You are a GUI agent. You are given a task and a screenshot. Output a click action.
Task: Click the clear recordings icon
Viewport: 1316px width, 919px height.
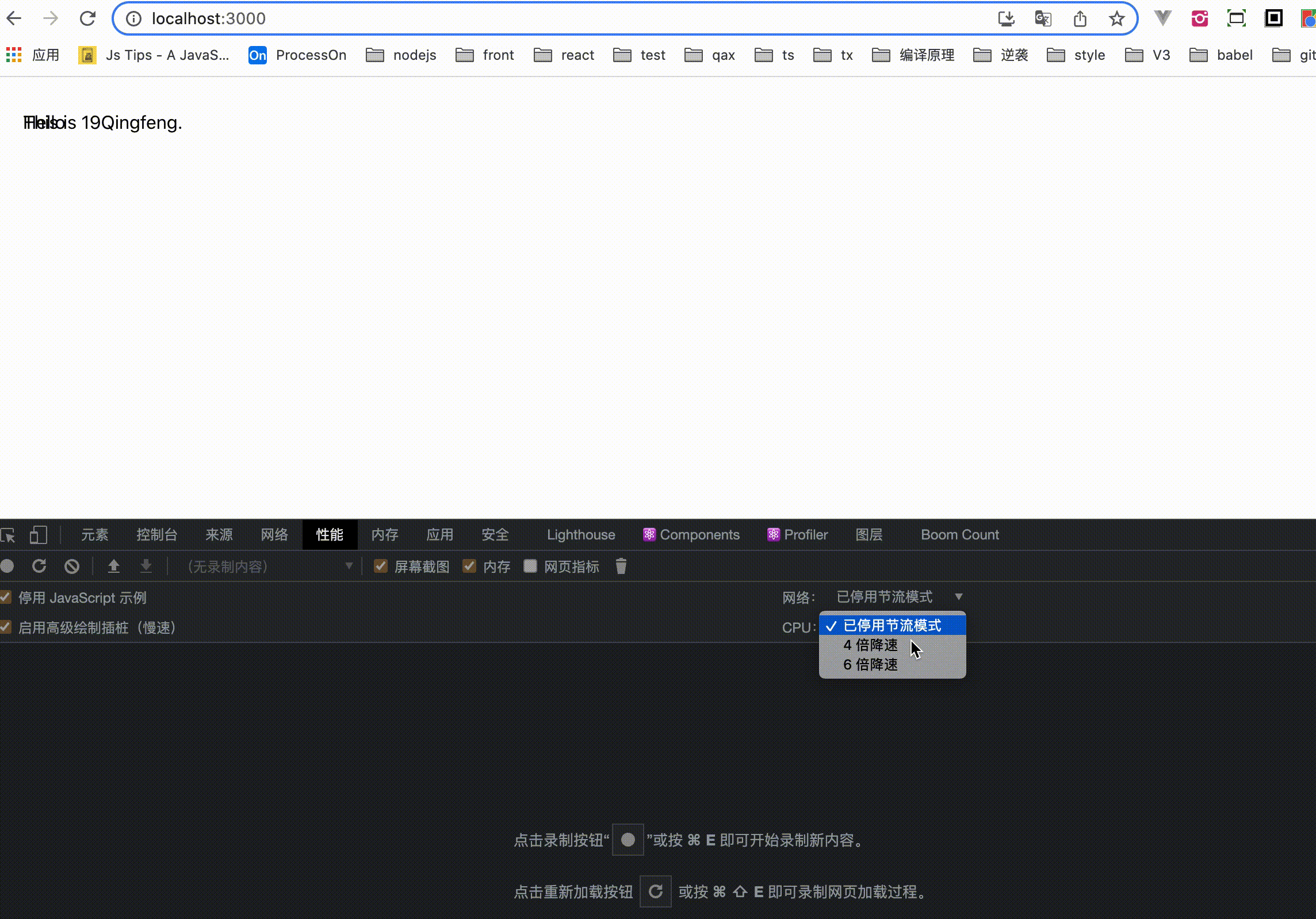[71, 566]
